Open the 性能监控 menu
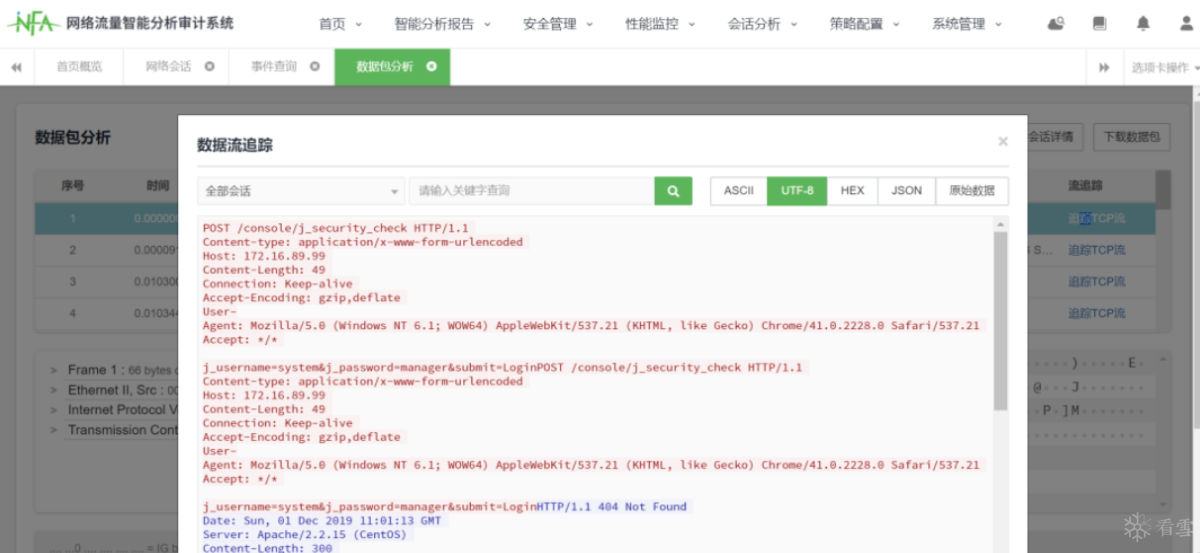The width and height of the screenshot is (1200, 553). (660, 24)
